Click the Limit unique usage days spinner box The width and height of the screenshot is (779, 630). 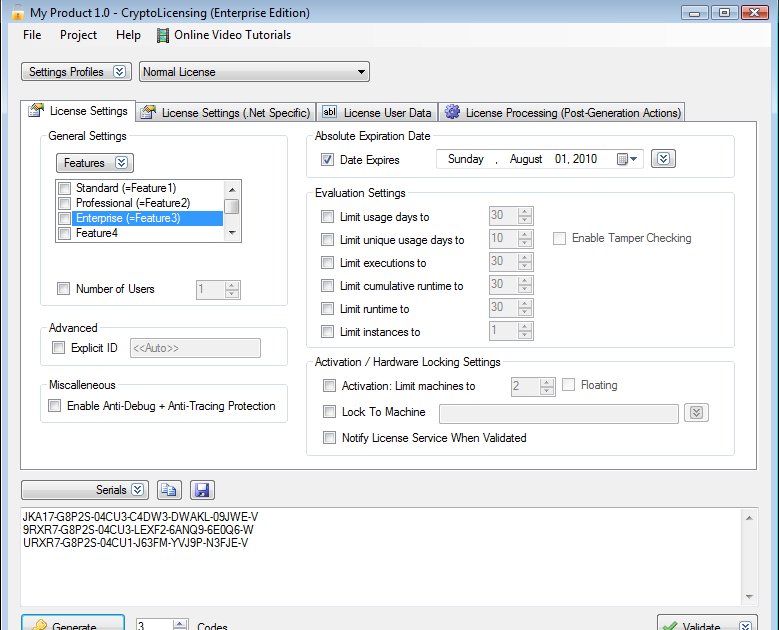click(x=511, y=239)
